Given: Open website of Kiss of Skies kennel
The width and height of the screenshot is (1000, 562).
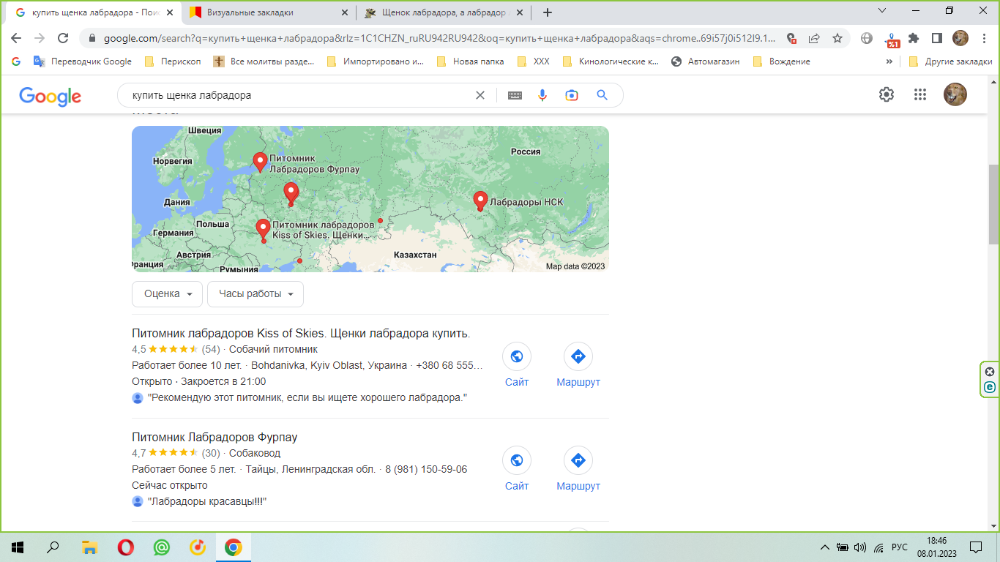Looking at the screenshot, I should 517,366.
